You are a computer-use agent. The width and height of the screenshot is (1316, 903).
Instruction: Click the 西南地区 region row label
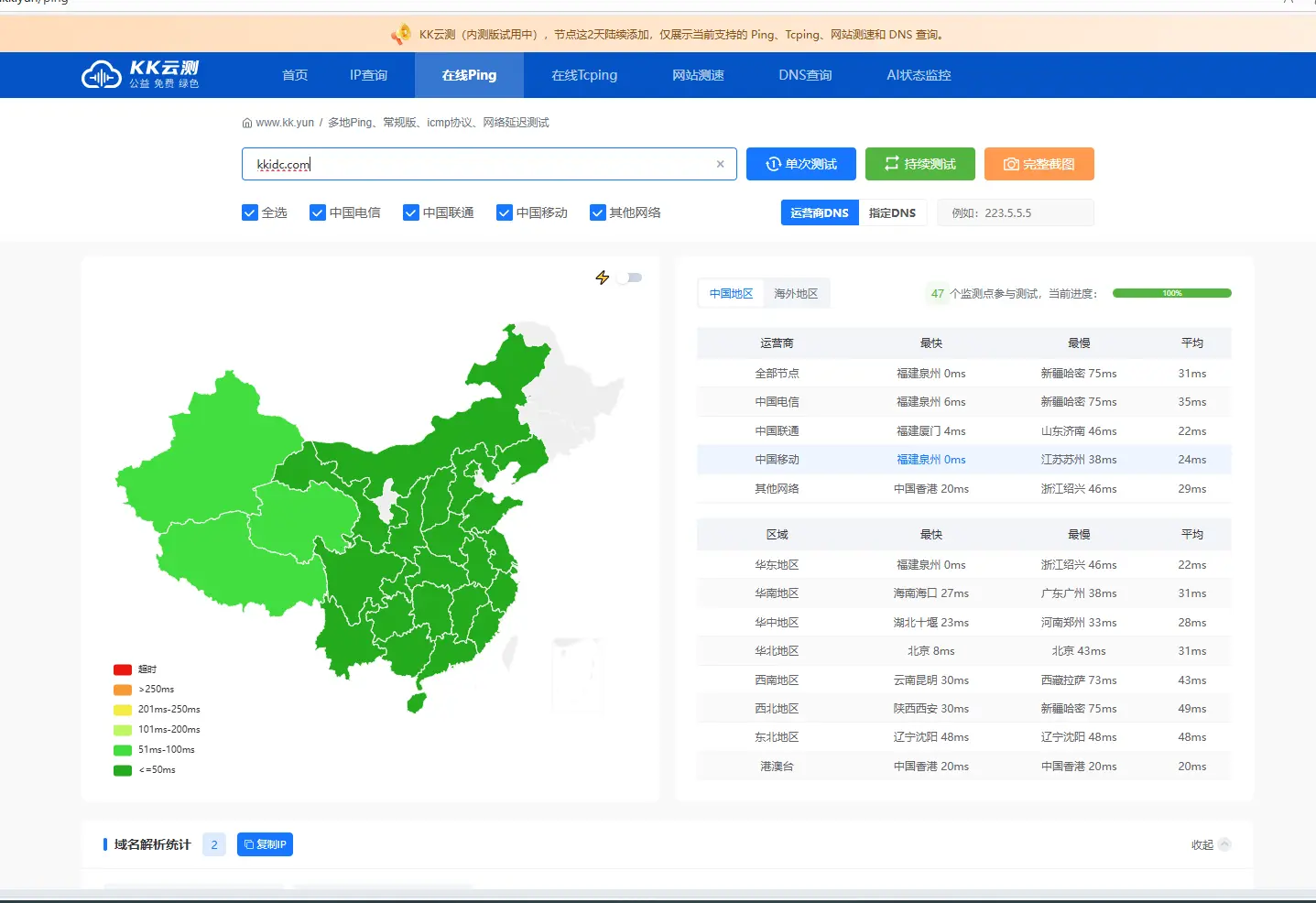click(x=777, y=680)
